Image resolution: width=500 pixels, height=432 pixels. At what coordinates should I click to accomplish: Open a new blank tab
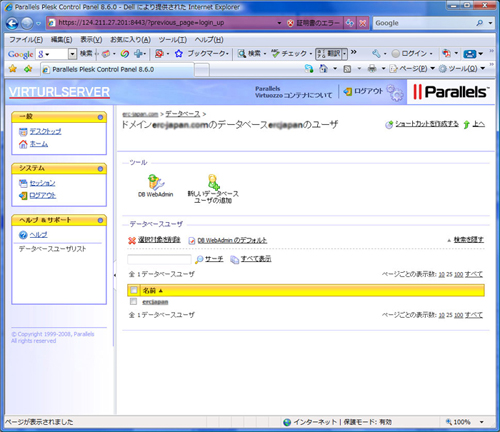(202, 70)
